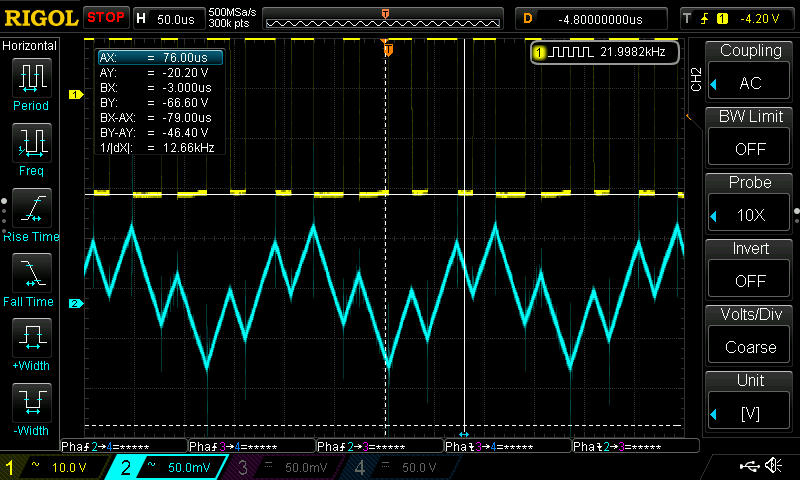Image resolution: width=800 pixels, height=480 pixels.
Task: Click the speaker sound icon
Action: pyautogui.click(x=773, y=466)
